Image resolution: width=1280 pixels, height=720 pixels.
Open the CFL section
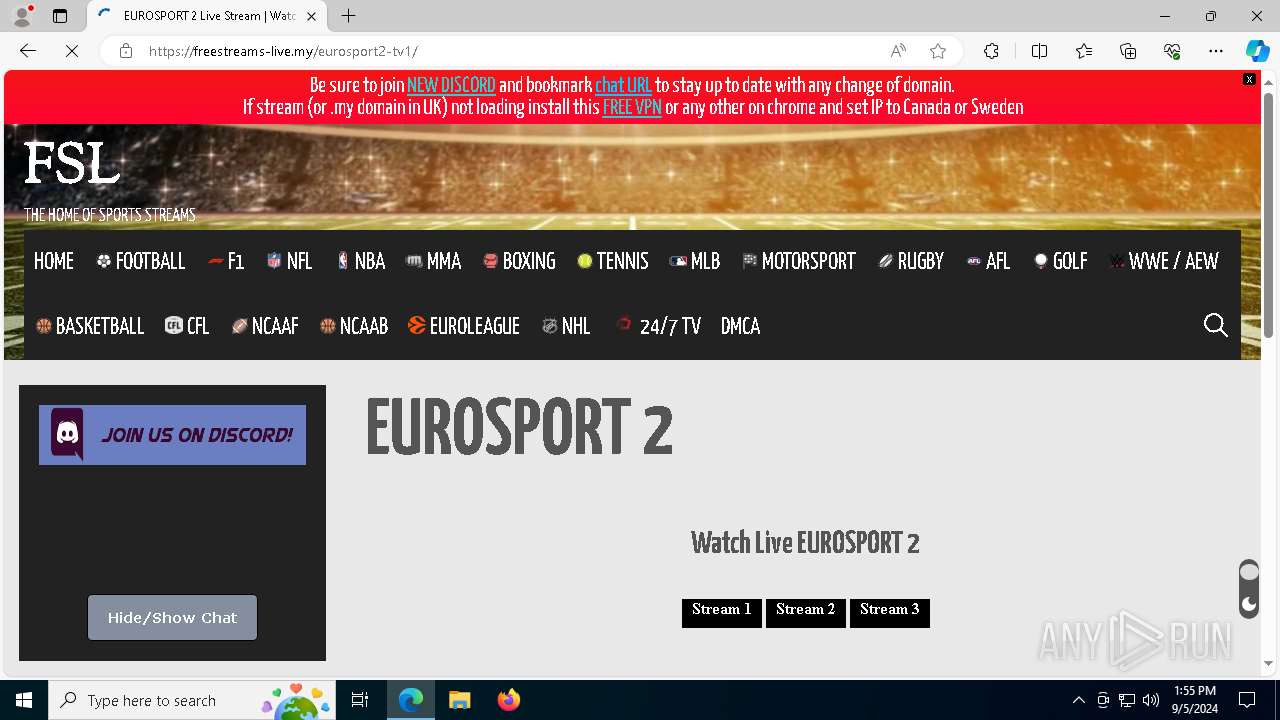pyautogui.click(x=187, y=327)
